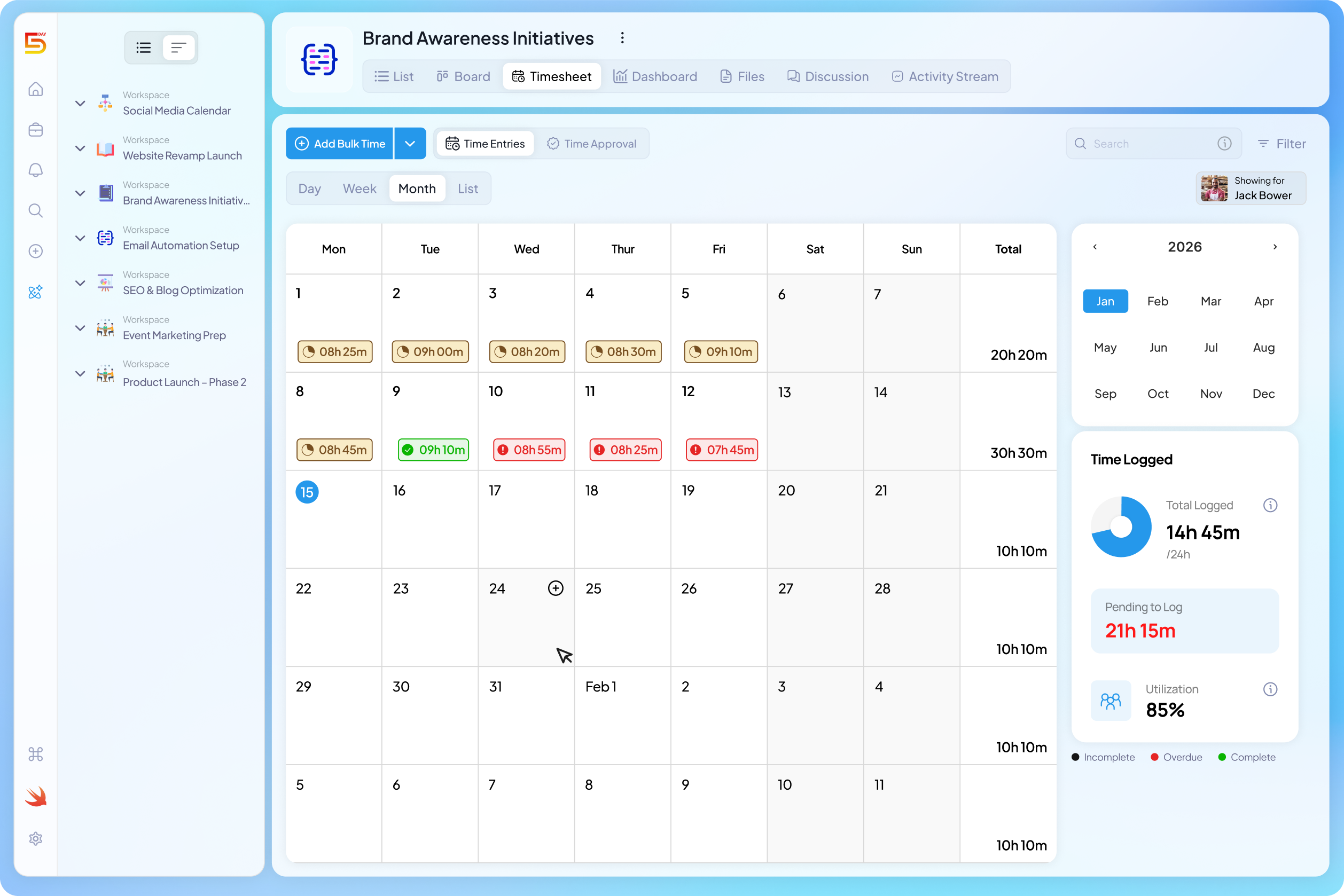Expand Website Revamp Launch workspace
Viewport: 1344px width, 896px height.
pos(80,148)
